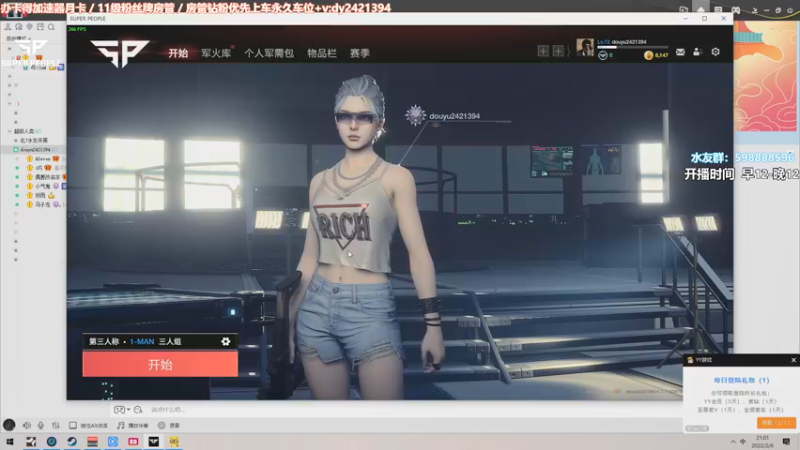Viewport: 800px width, 450px height.
Task: Open YY channel mode dropdown
Action: [x=18, y=38]
